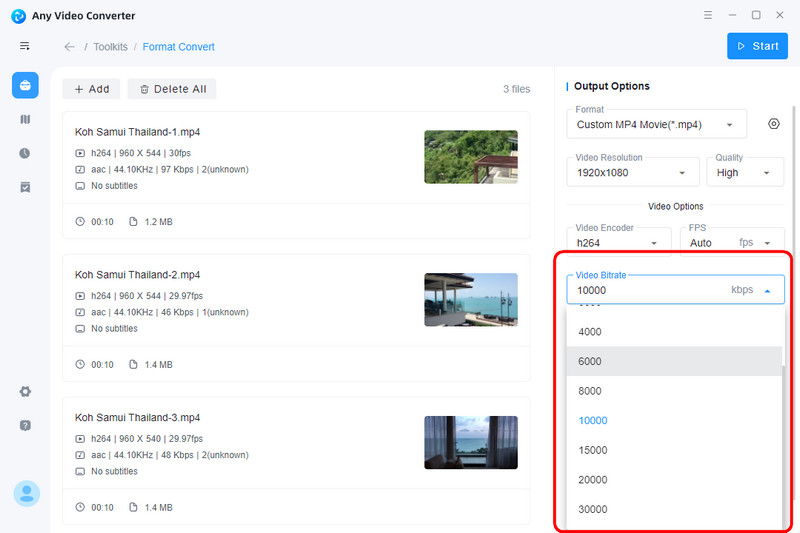
Task: Click the Start conversion button
Action: [757, 46]
